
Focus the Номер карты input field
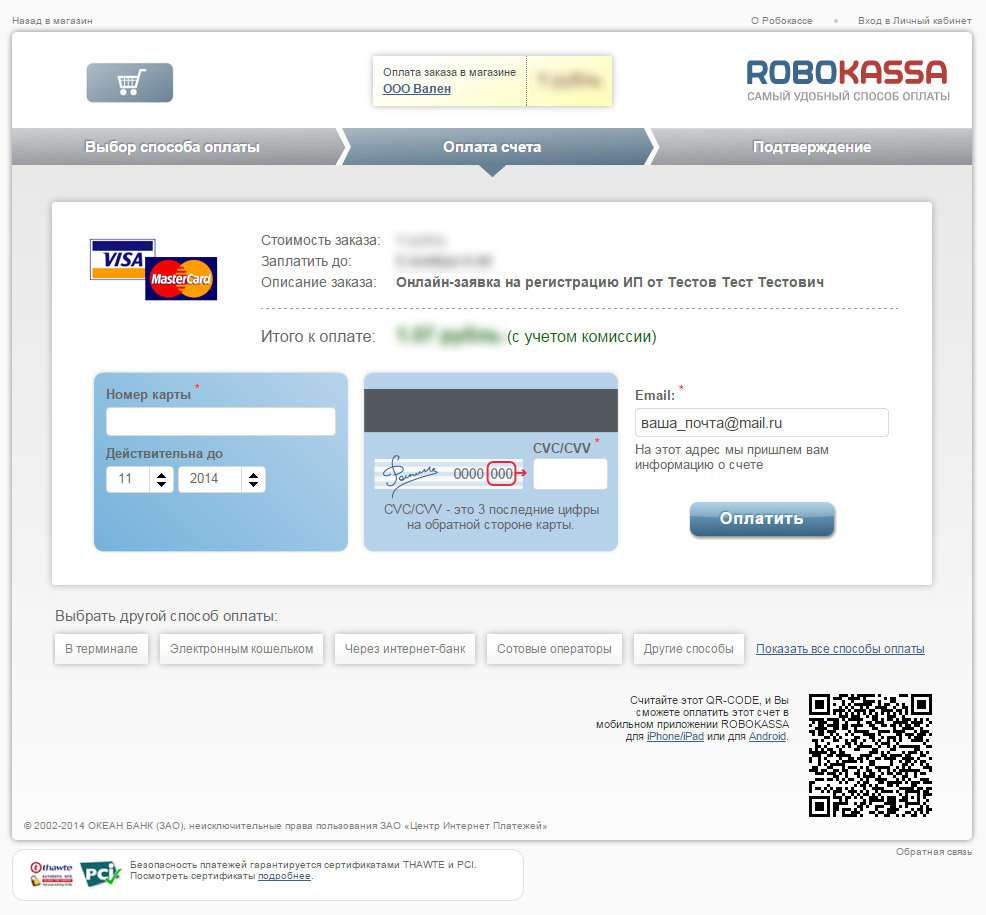[x=221, y=421]
